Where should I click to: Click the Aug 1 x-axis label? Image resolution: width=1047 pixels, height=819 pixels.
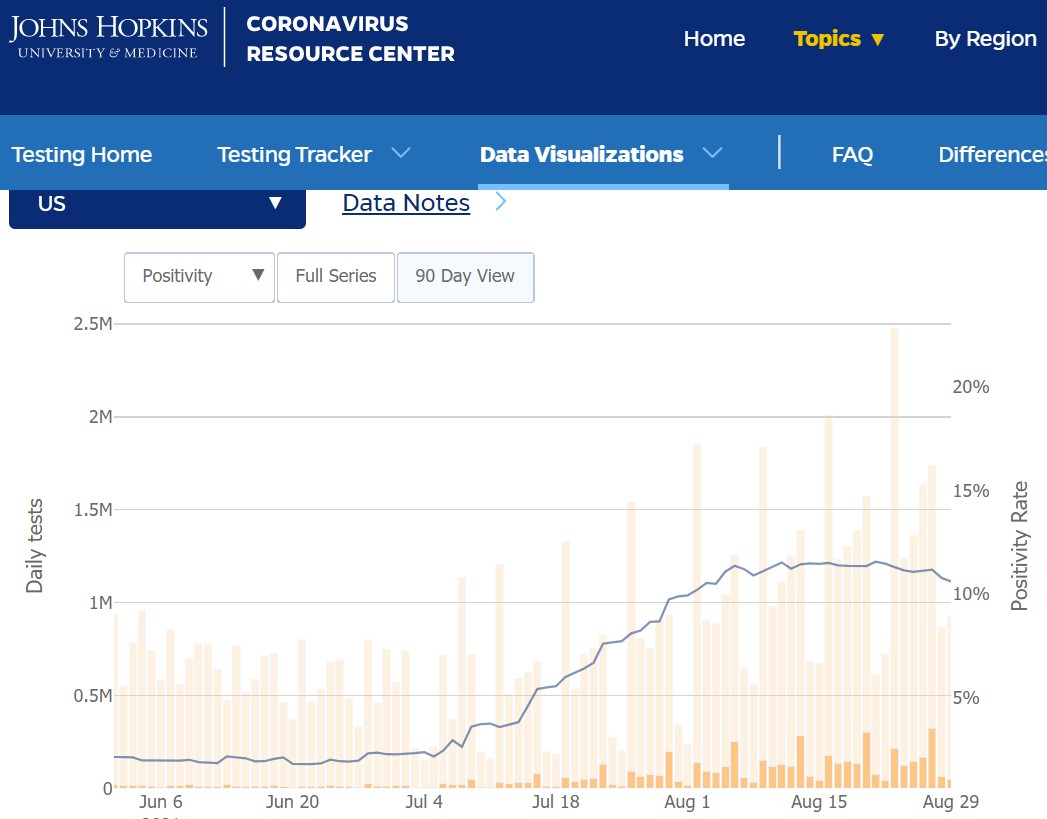click(687, 802)
